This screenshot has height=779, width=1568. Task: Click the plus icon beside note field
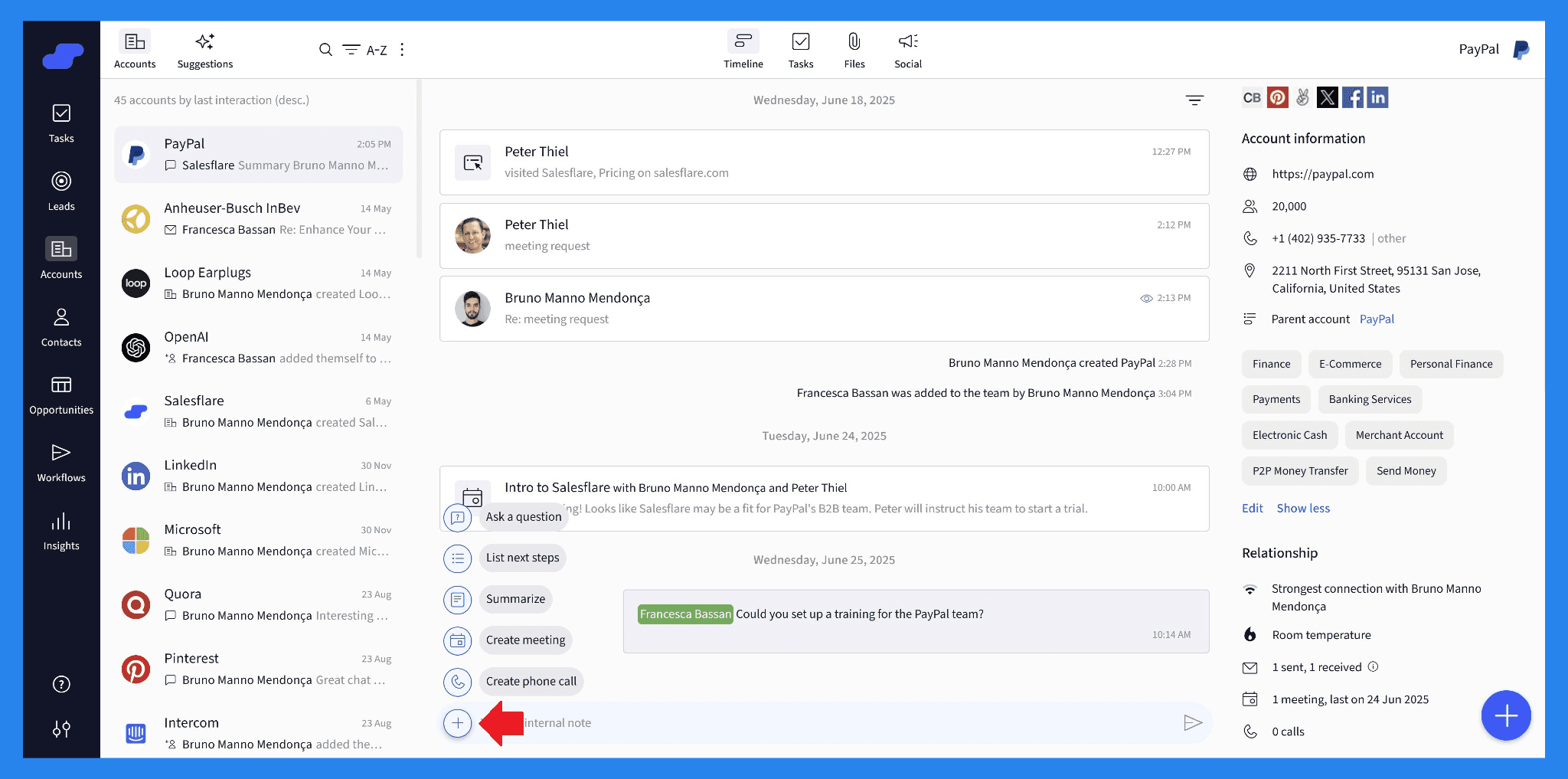[x=458, y=723]
